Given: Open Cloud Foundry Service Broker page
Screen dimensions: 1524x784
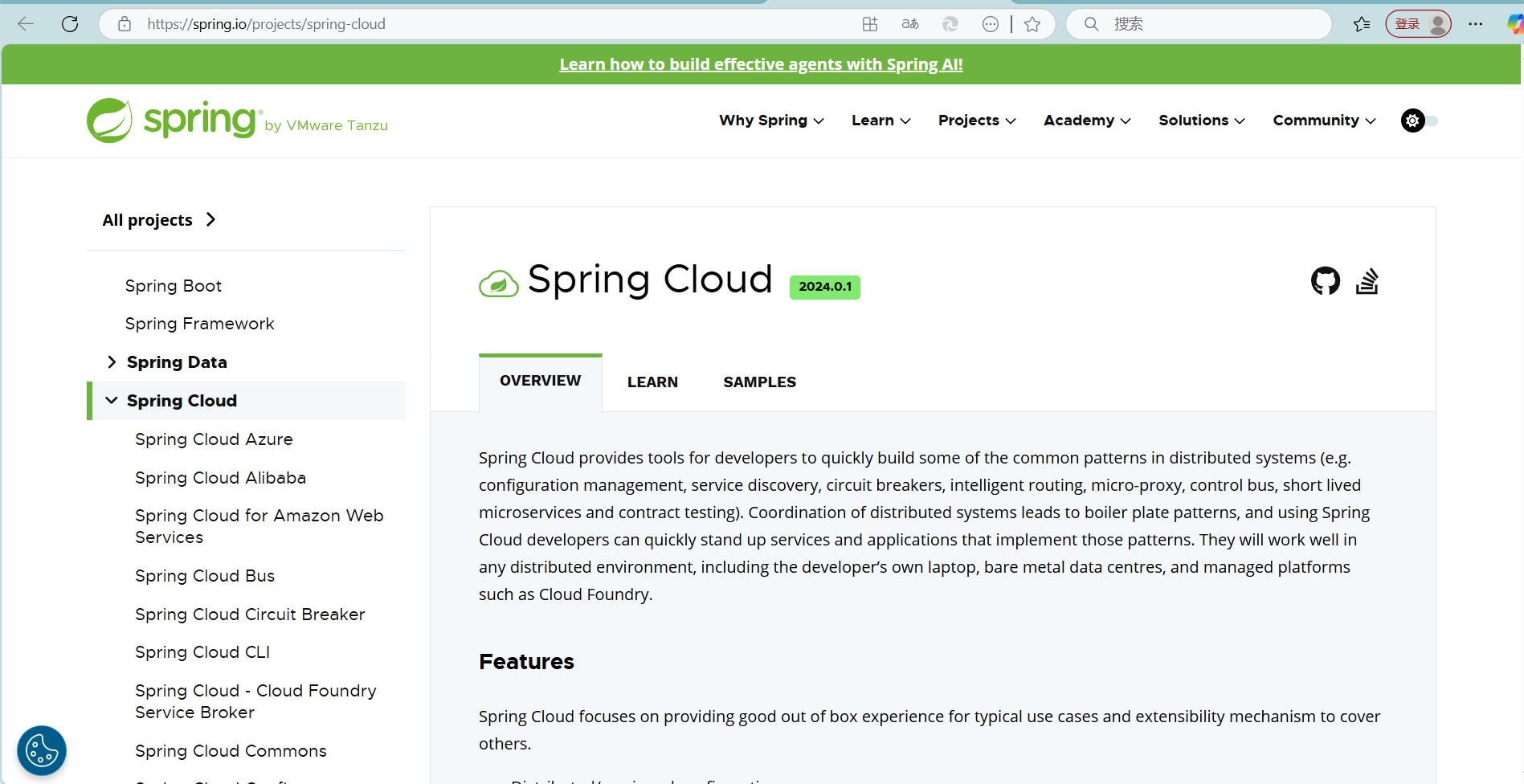Looking at the screenshot, I should click(255, 701).
